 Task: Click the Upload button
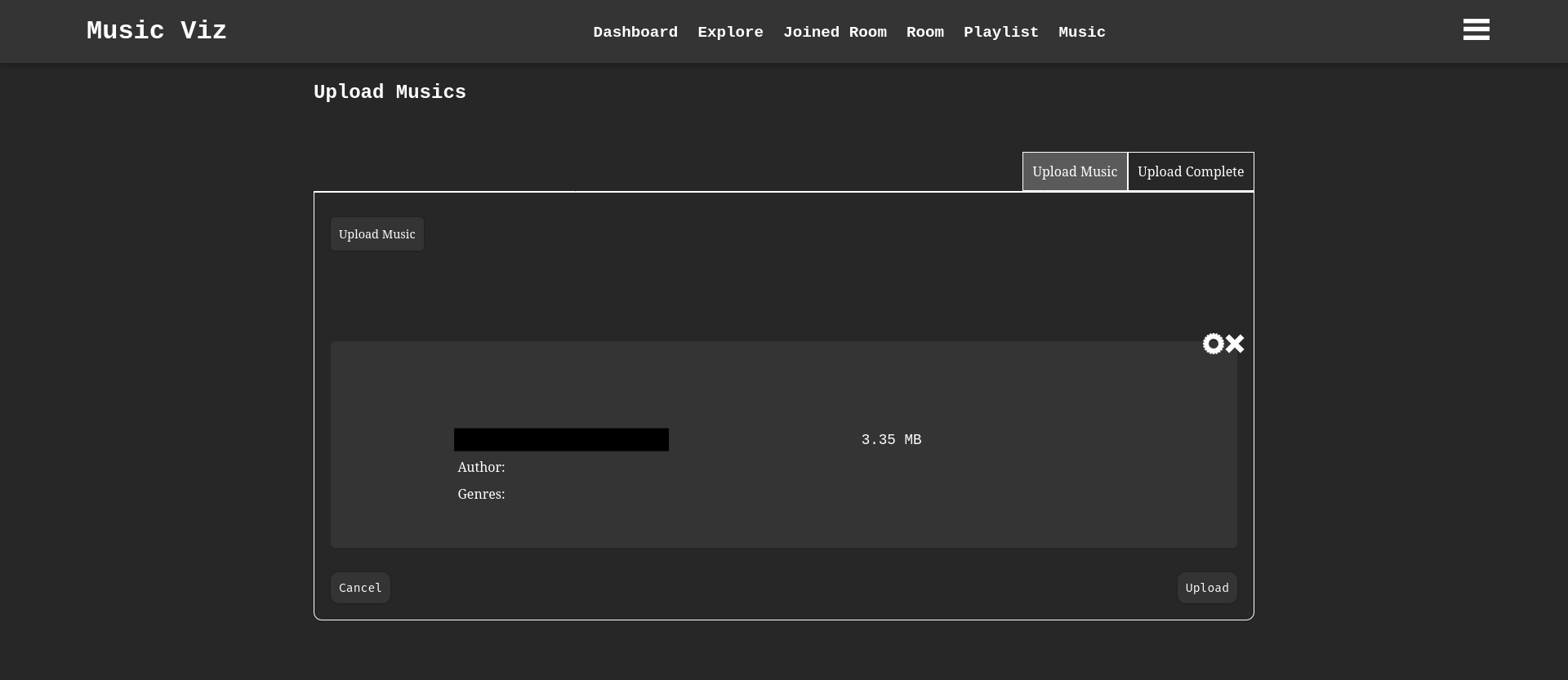[x=1206, y=588]
